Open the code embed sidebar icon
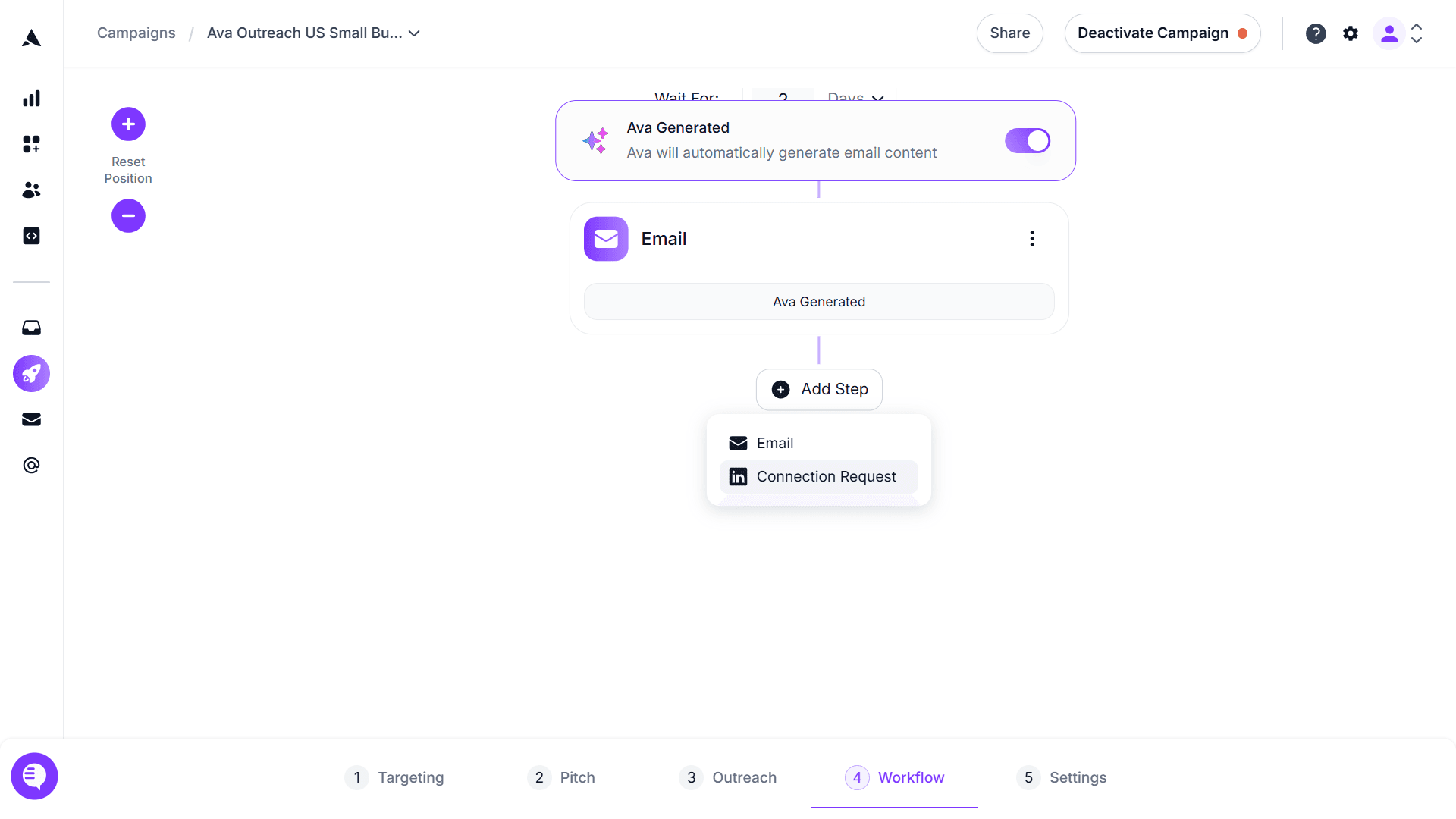This screenshot has height=819, width=1456. click(x=31, y=236)
